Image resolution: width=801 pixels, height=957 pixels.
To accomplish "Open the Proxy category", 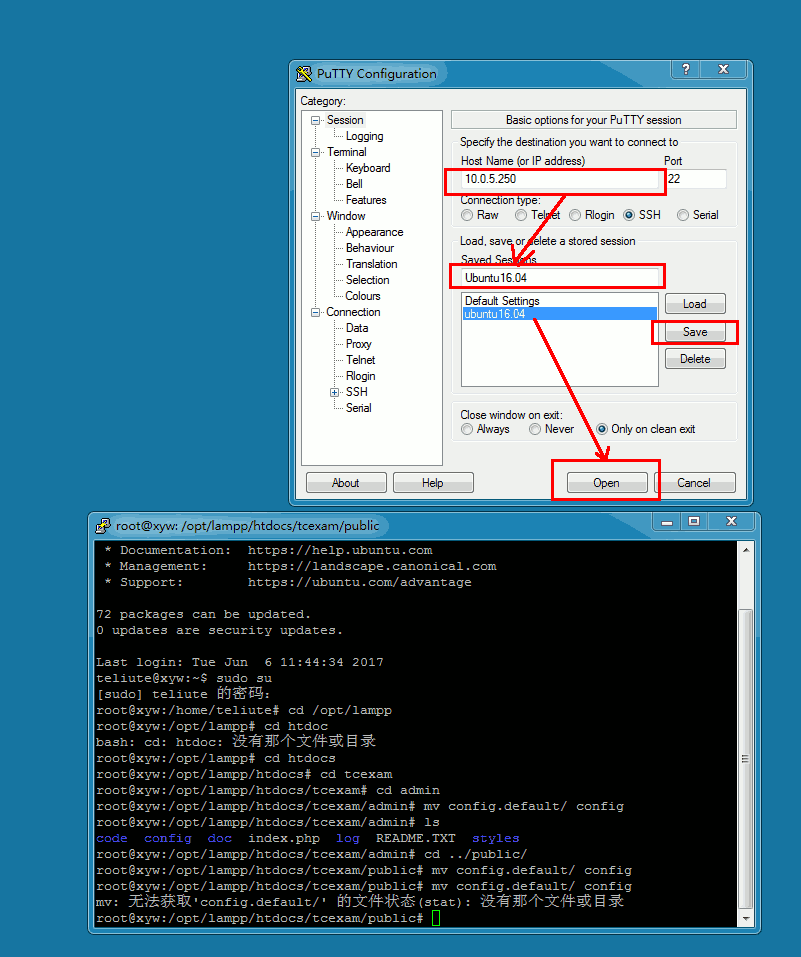I will 358,344.
